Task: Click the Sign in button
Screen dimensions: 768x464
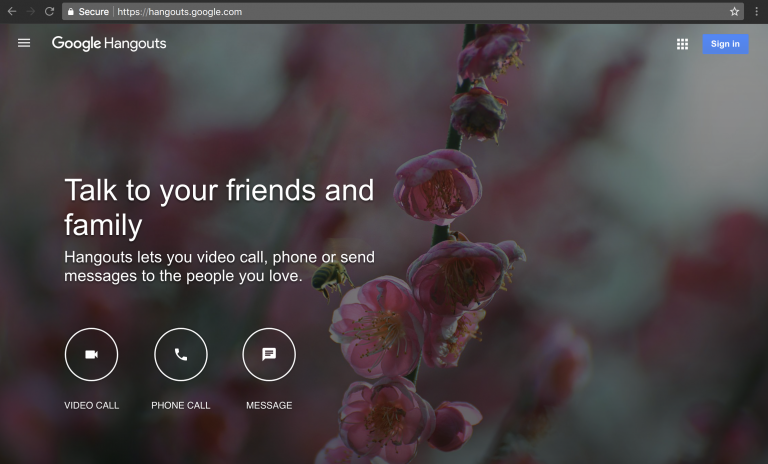Action: pyautogui.click(x=725, y=44)
